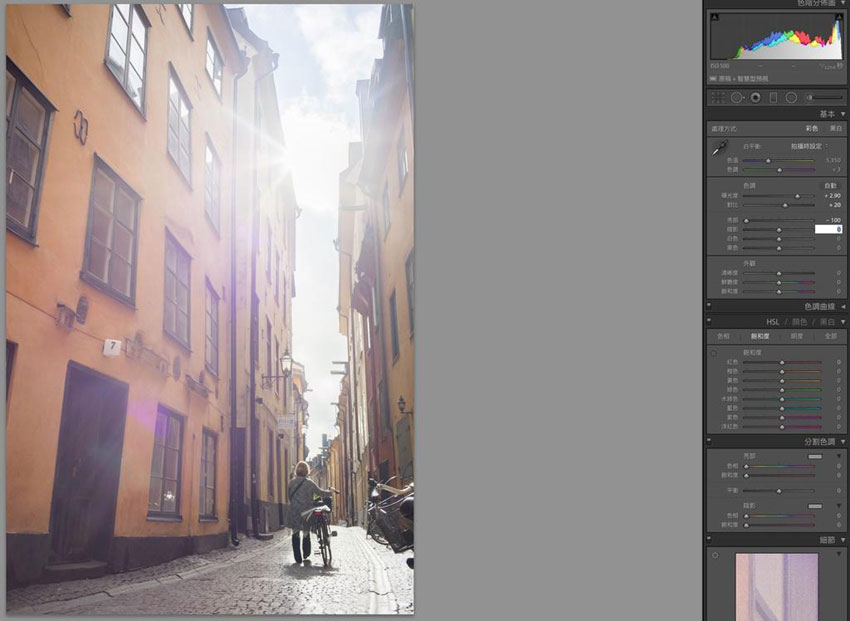Select the Spot Removal tool

tap(736, 97)
